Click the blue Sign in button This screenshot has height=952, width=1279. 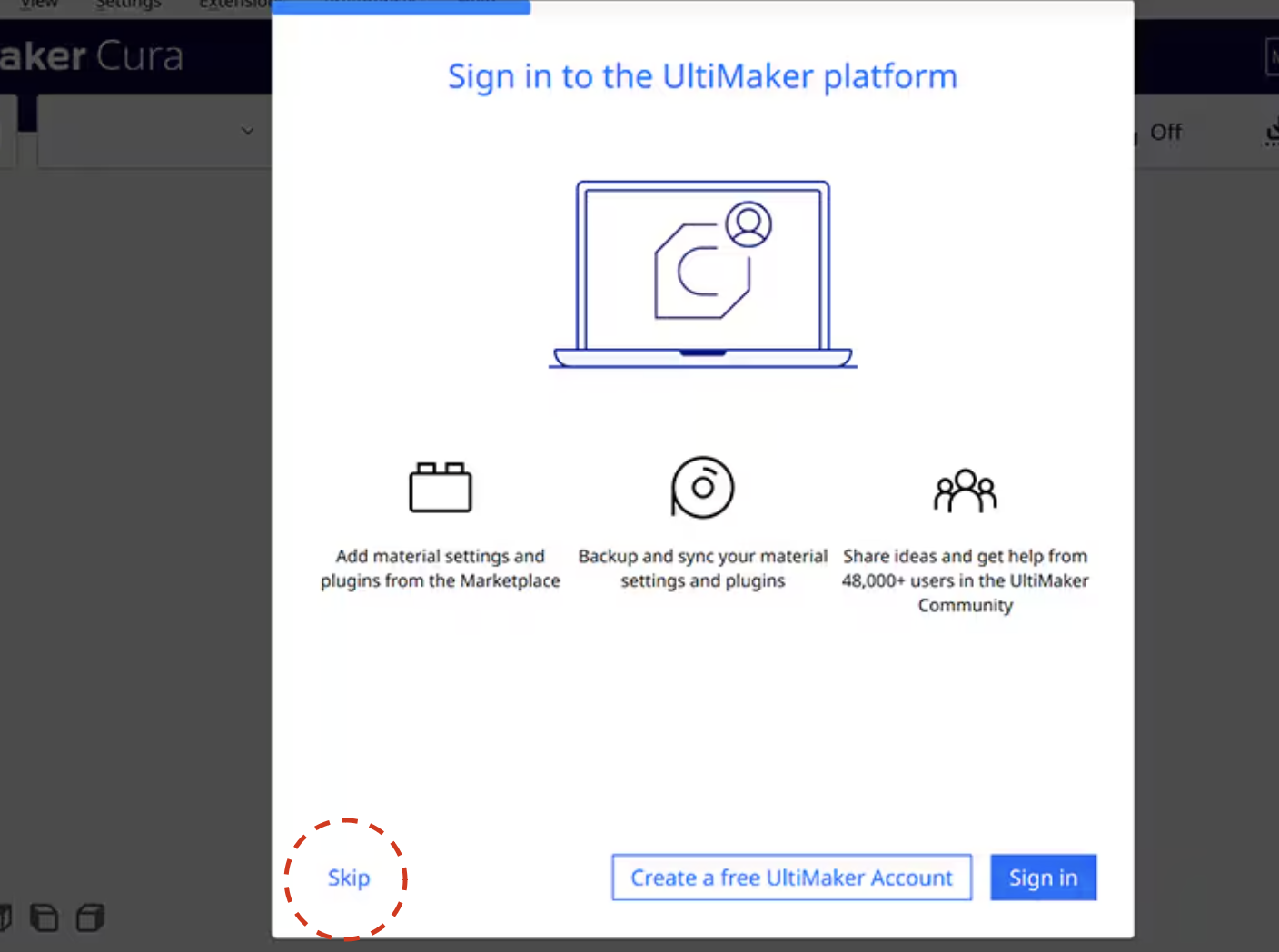1043,878
